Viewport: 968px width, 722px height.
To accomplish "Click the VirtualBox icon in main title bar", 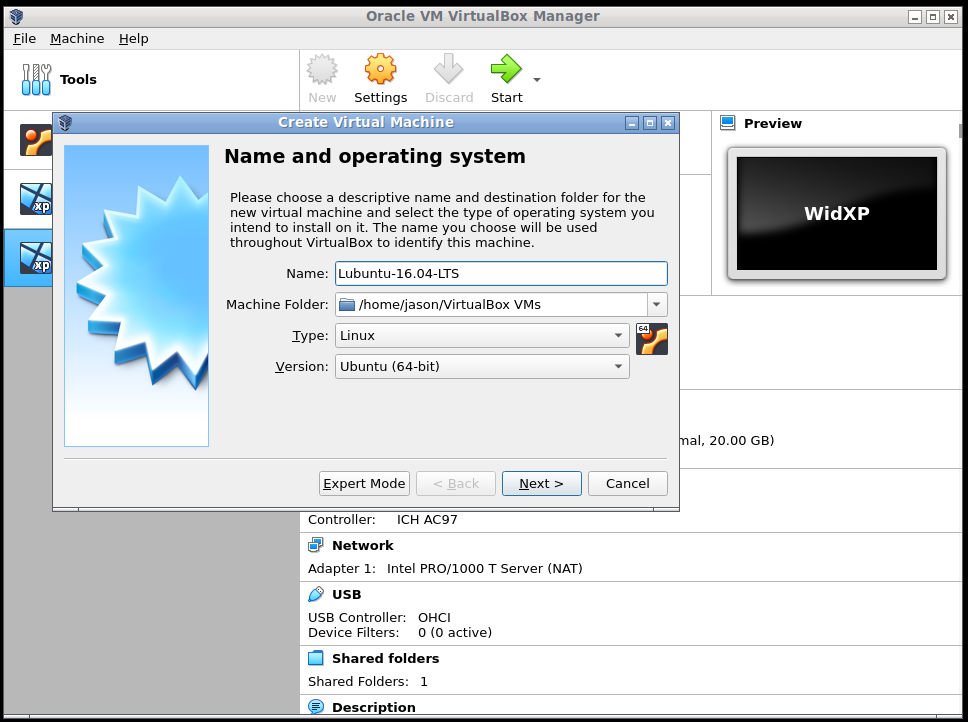I will 17,17.
